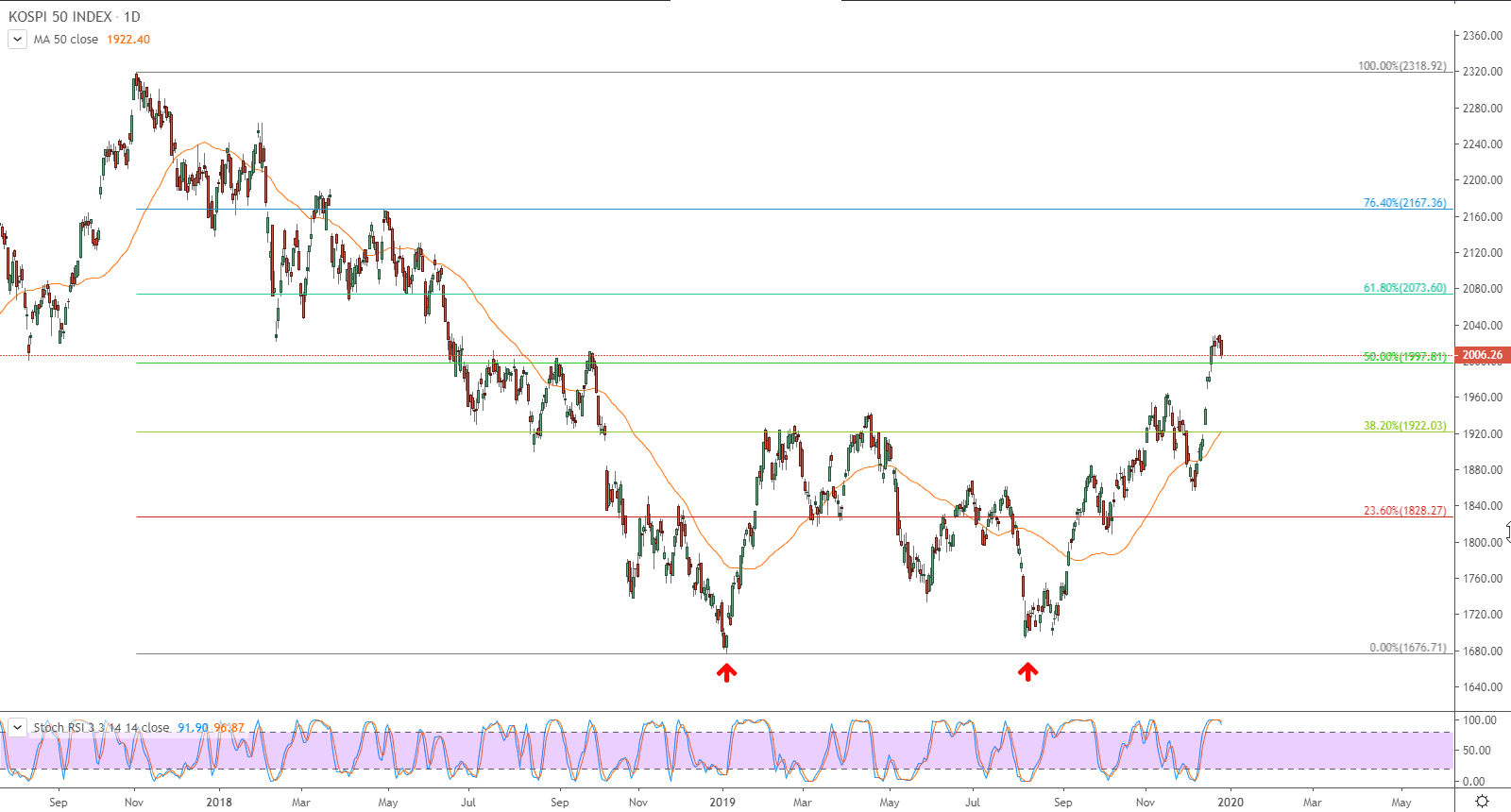Viewport: 1511px width, 812px height.
Task: Click the 1840.00 price axis label
Action: click(1483, 506)
